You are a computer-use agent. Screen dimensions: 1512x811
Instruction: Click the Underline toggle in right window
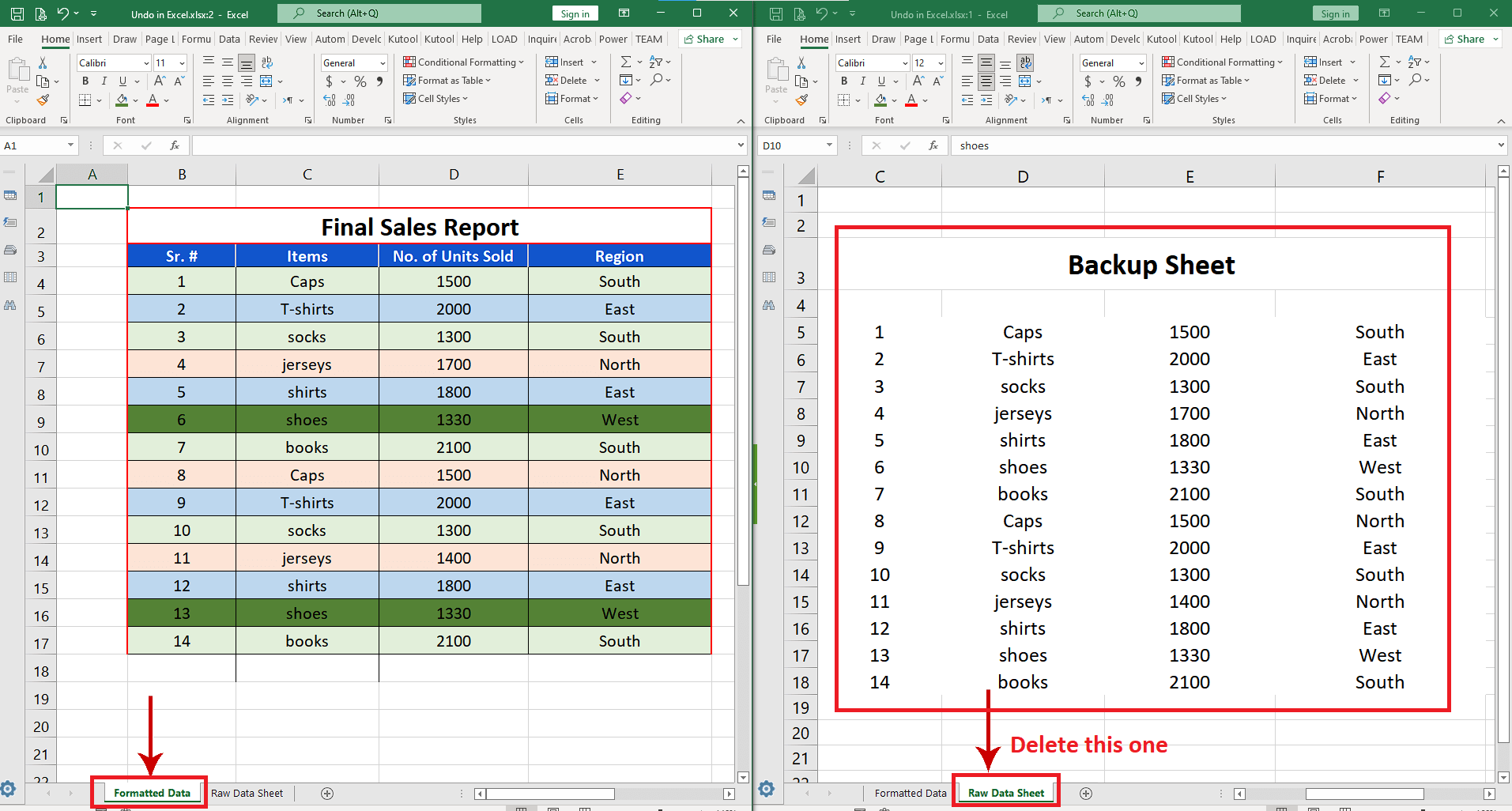click(x=882, y=81)
